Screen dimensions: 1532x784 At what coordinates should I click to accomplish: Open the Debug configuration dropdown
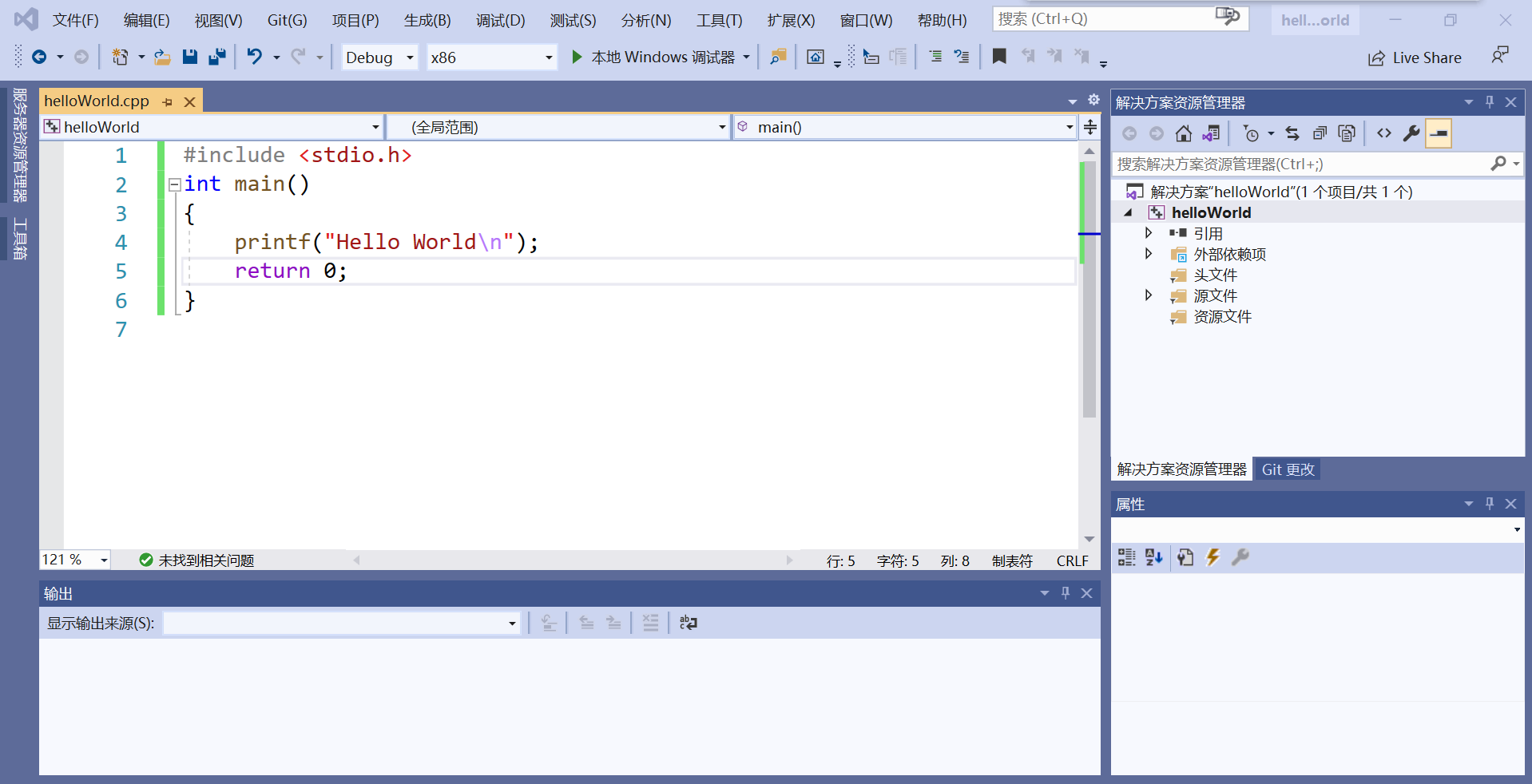pos(379,57)
